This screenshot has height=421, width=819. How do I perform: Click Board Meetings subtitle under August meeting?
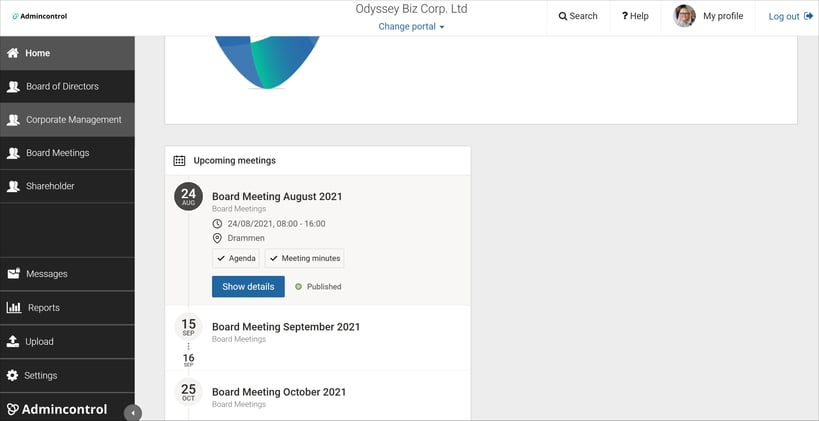point(239,209)
